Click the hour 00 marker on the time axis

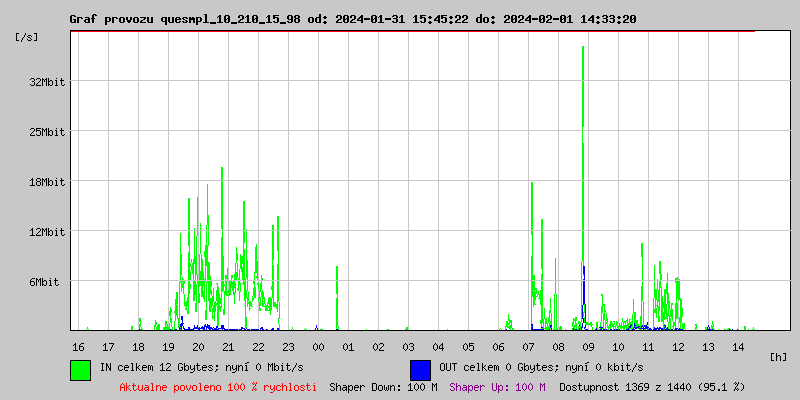click(x=318, y=346)
